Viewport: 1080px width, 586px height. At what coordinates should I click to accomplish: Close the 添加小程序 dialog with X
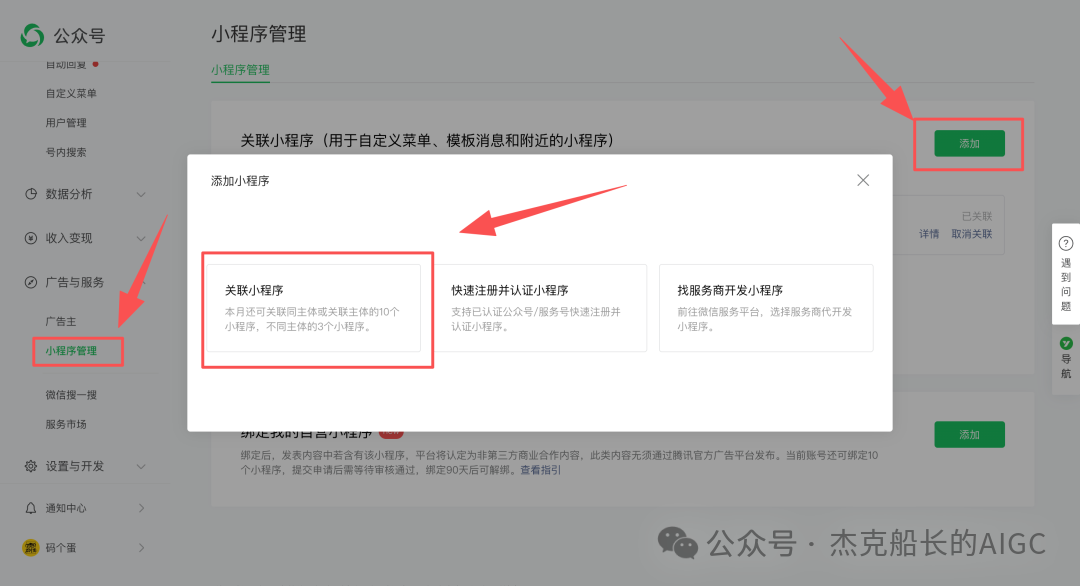point(863,180)
